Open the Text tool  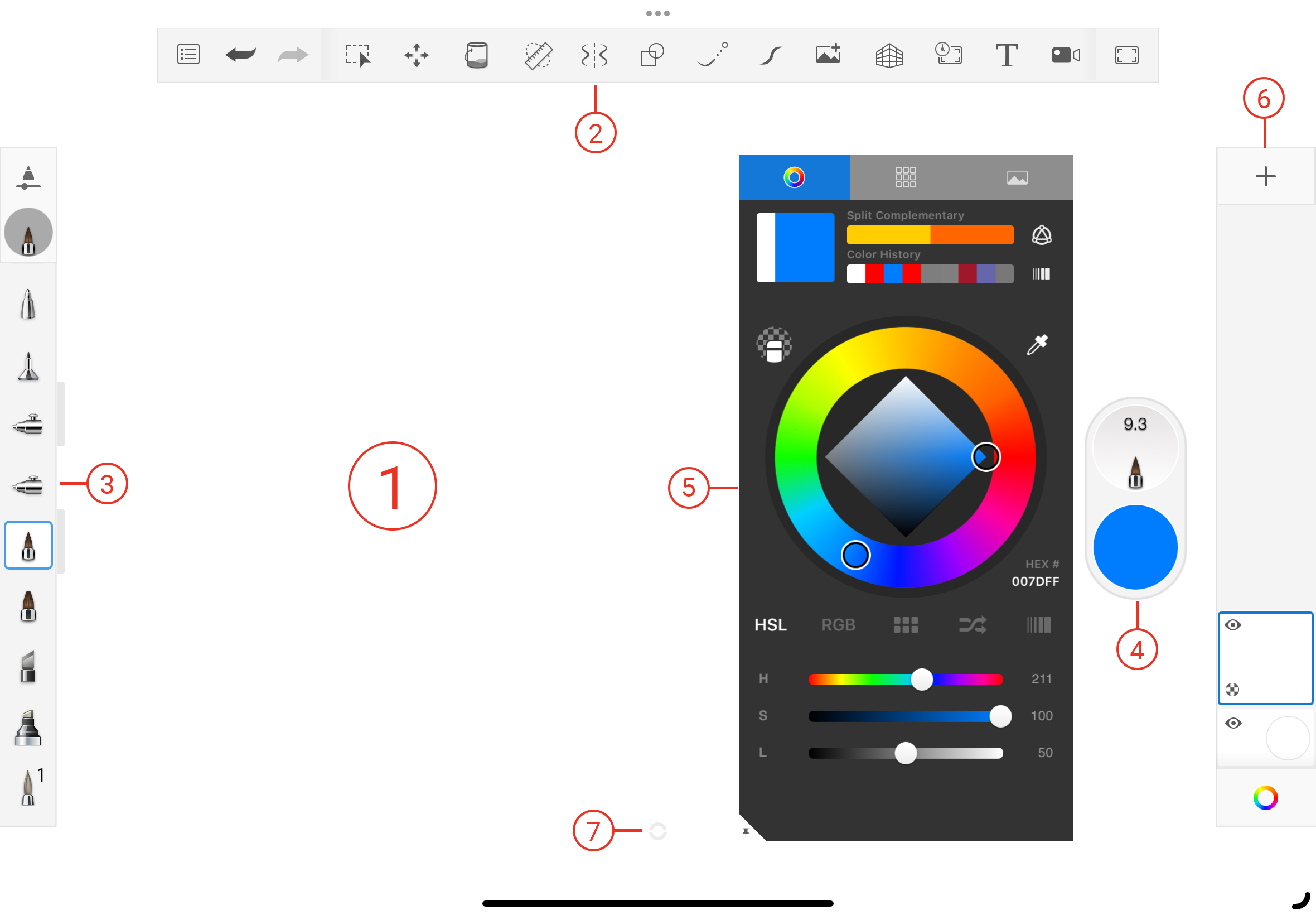tap(1006, 56)
